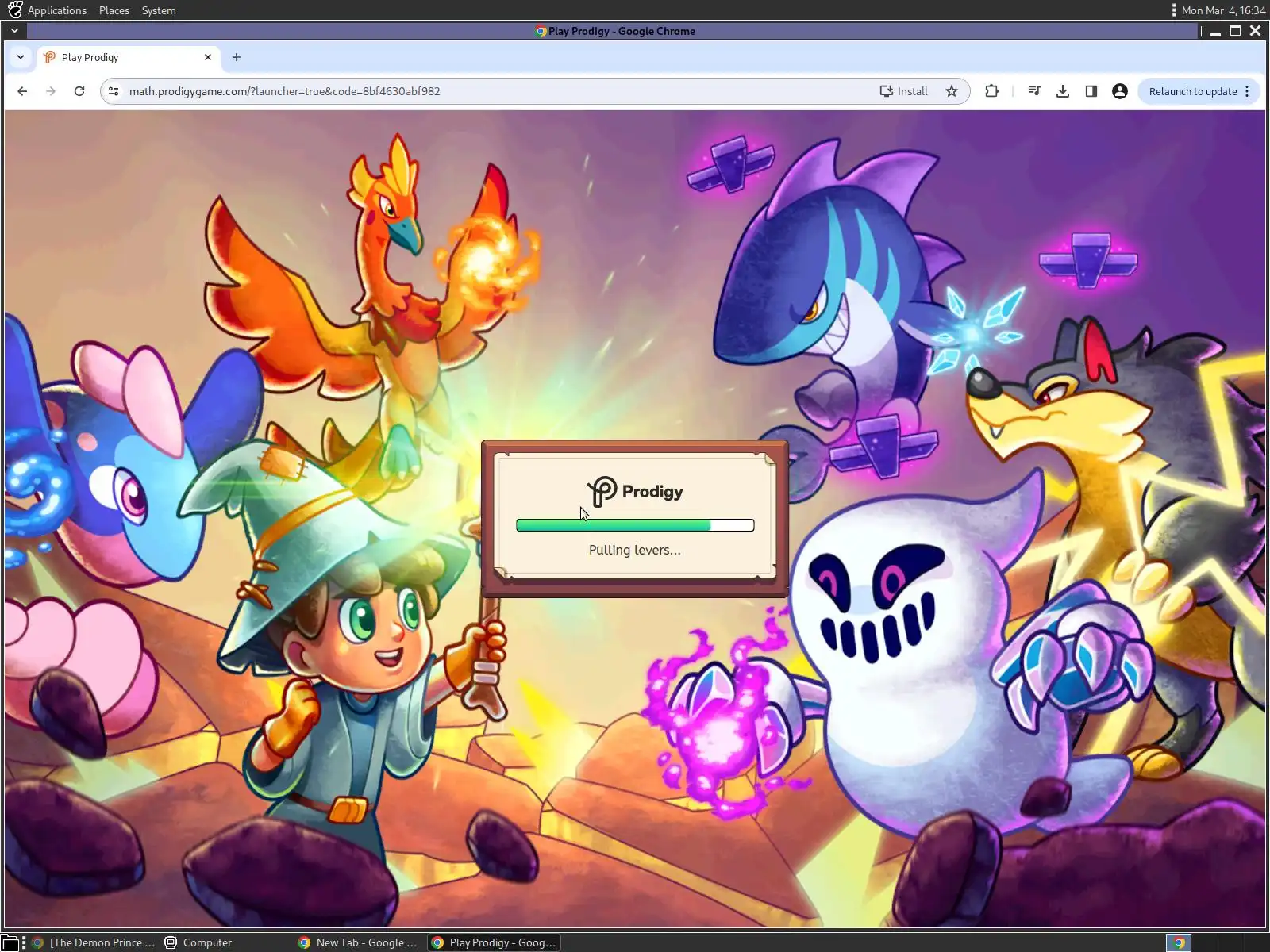Click the clock showing Mon Mar 4
The height and width of the screenshot is (952, 1270).
coord(1223,10)
